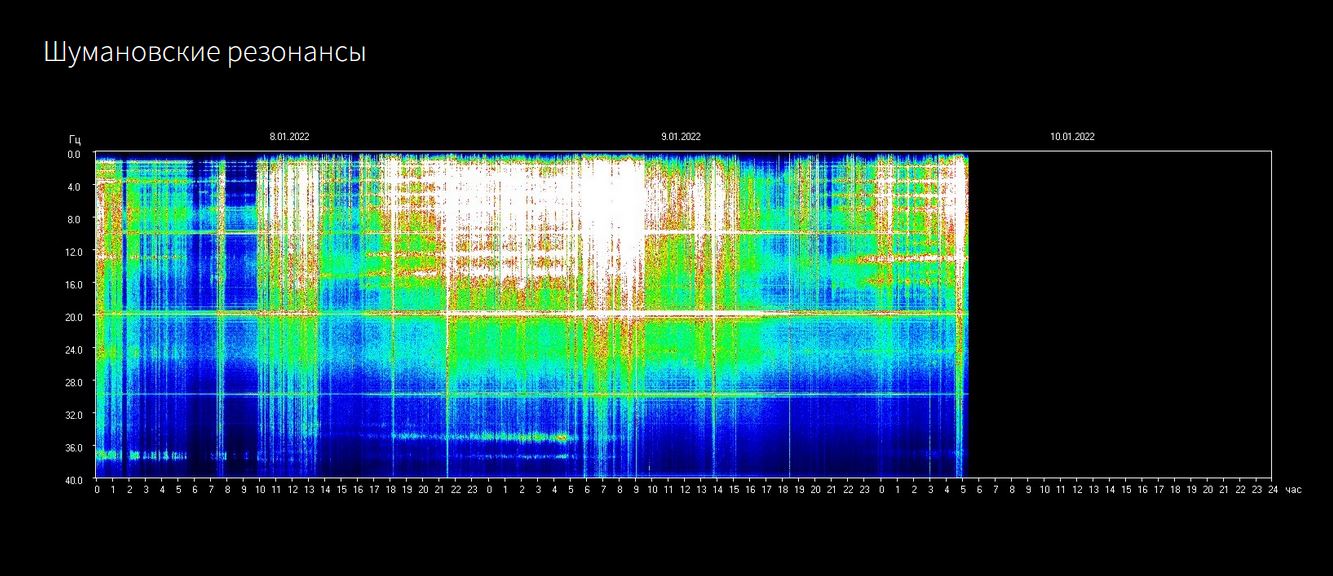Click the 8.0 frequency axis value

[74, 219]
